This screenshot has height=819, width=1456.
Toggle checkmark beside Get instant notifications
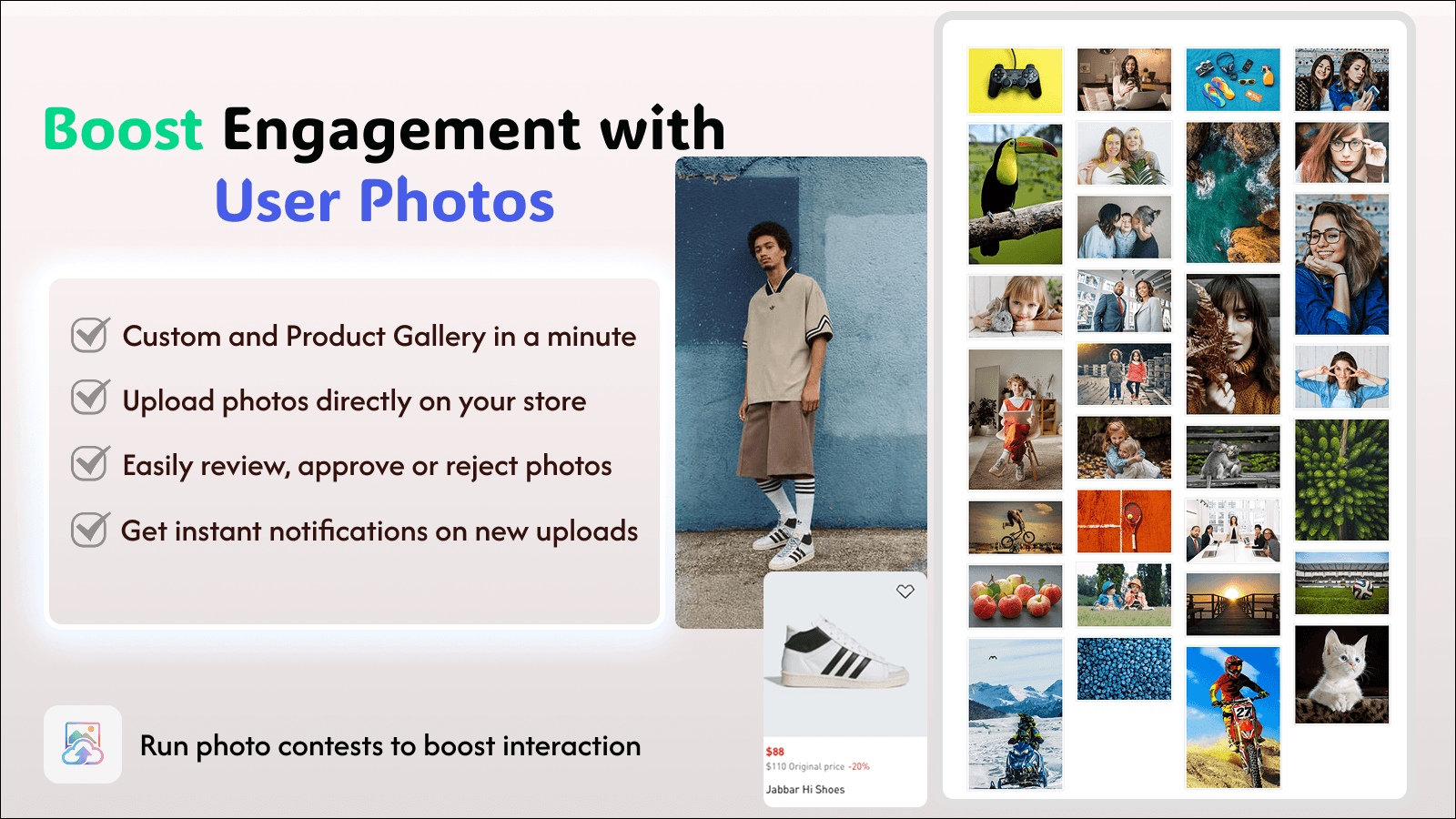point(90,529)
